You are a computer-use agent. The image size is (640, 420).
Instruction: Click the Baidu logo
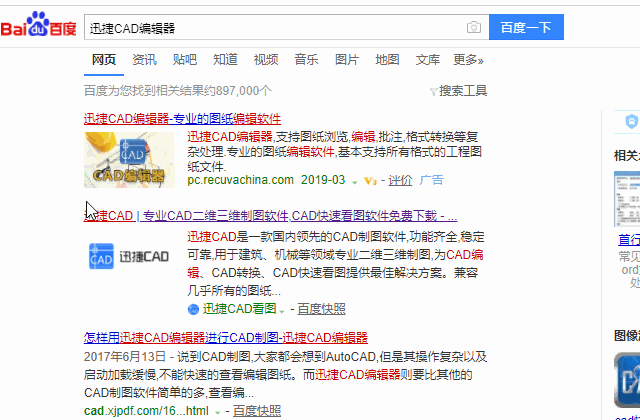[x=38, y=24]
